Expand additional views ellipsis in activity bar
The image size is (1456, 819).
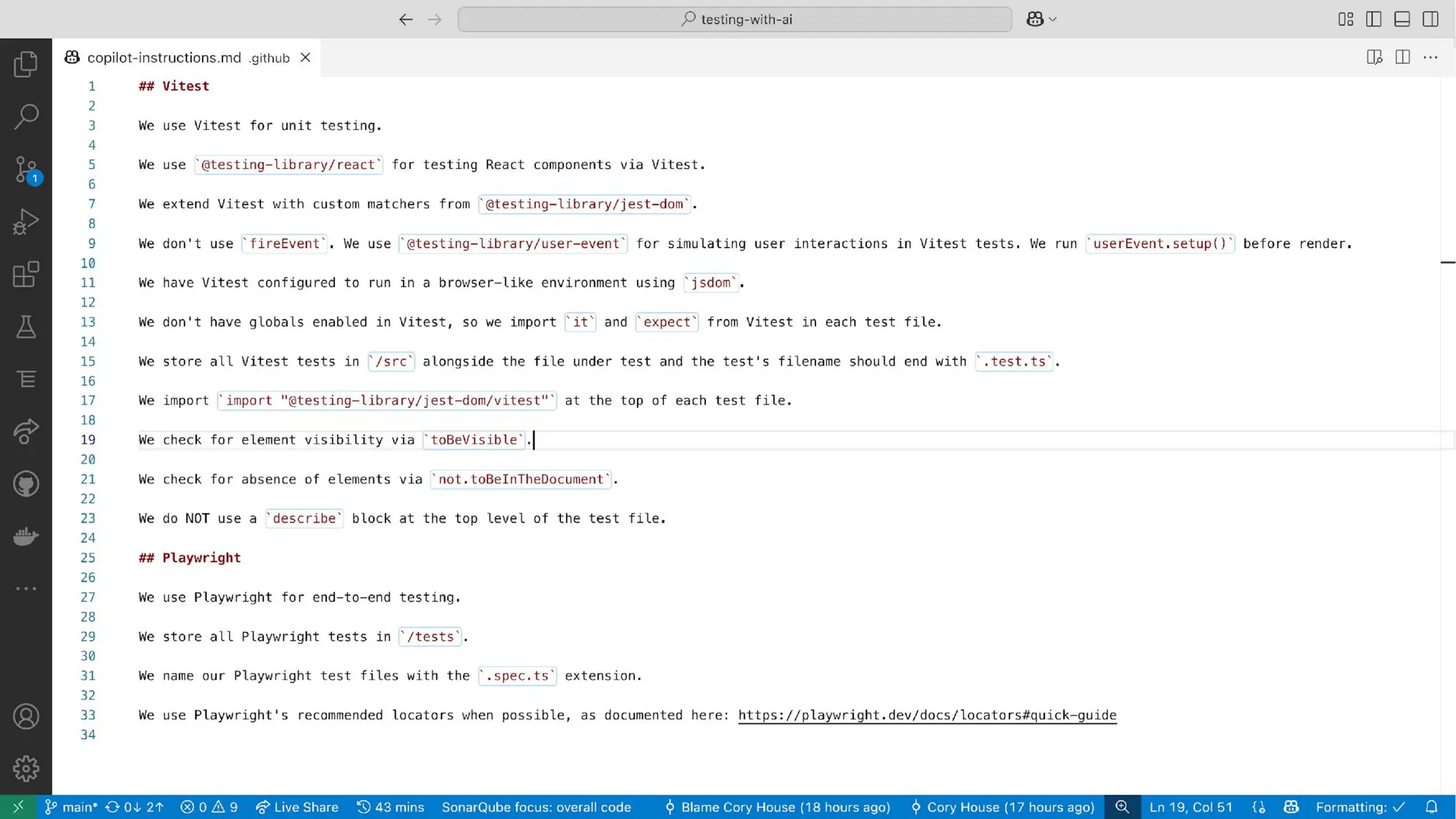[x=26, y=589]
